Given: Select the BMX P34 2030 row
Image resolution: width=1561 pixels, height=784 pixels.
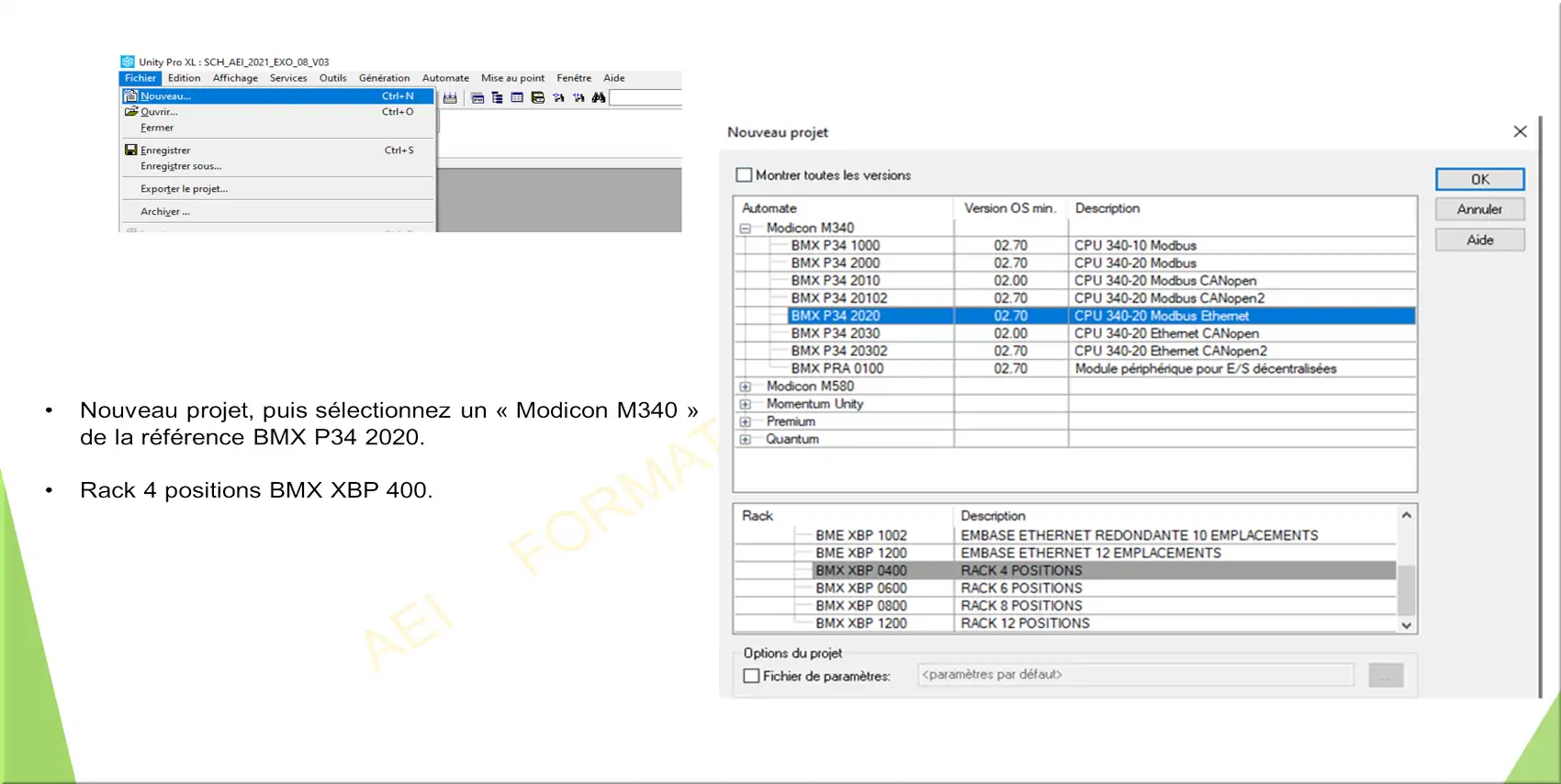Looking at the screenshot, I should pos(1074,333).
